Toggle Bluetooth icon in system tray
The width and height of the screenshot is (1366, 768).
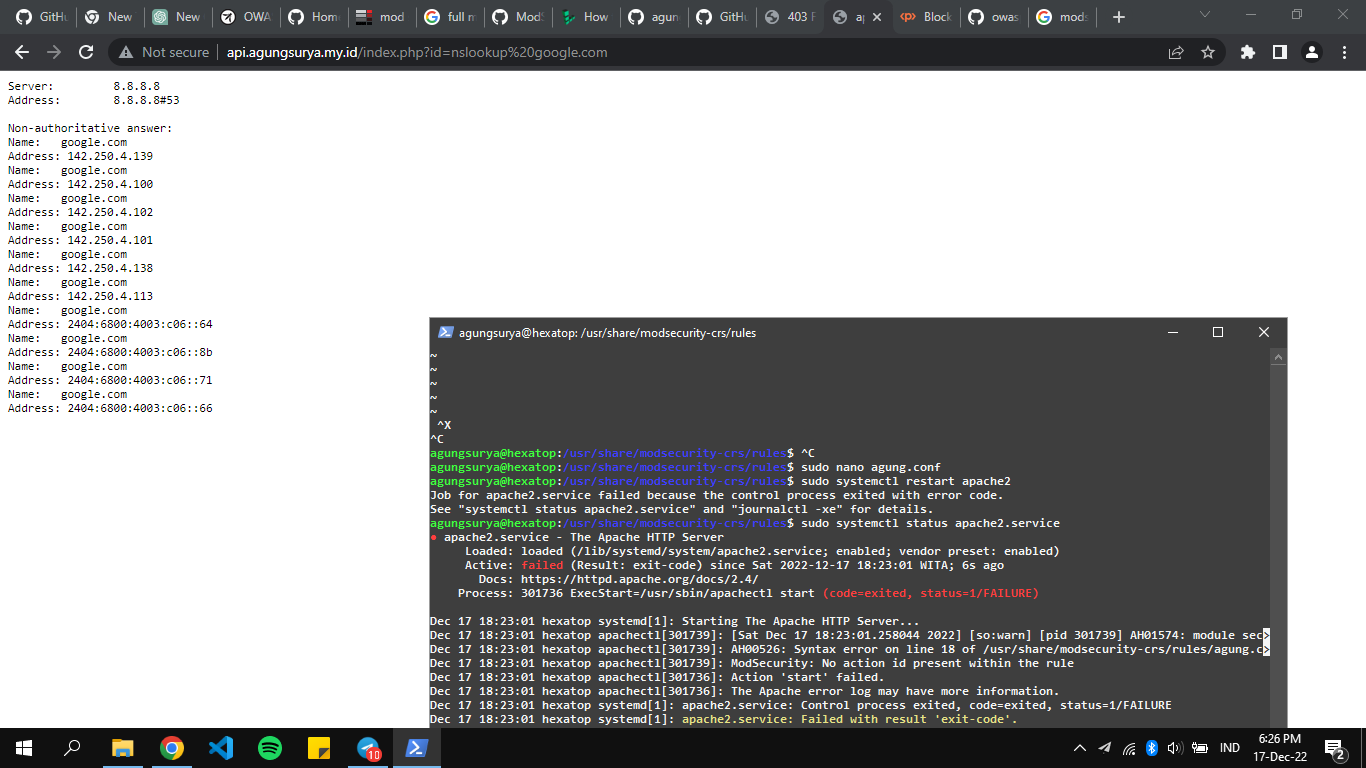click(x=1151, y=748)
